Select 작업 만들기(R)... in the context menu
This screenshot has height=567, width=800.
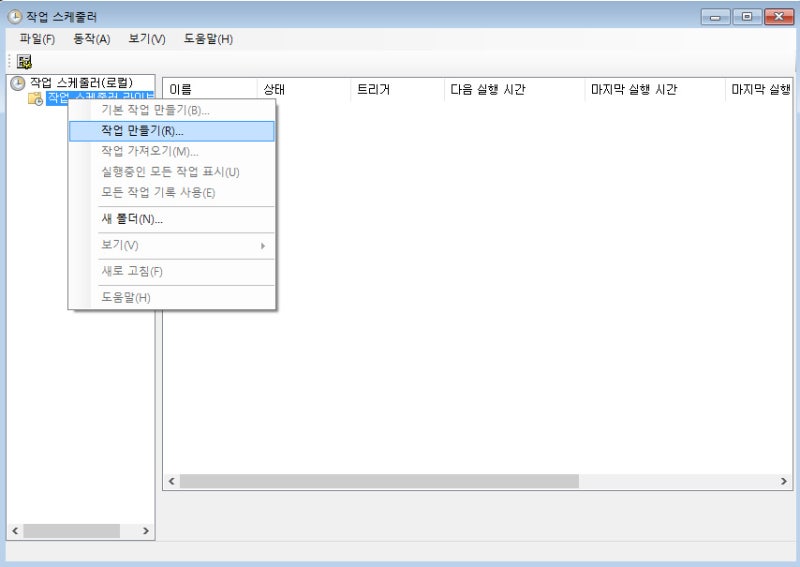click(x=172, y=131)
